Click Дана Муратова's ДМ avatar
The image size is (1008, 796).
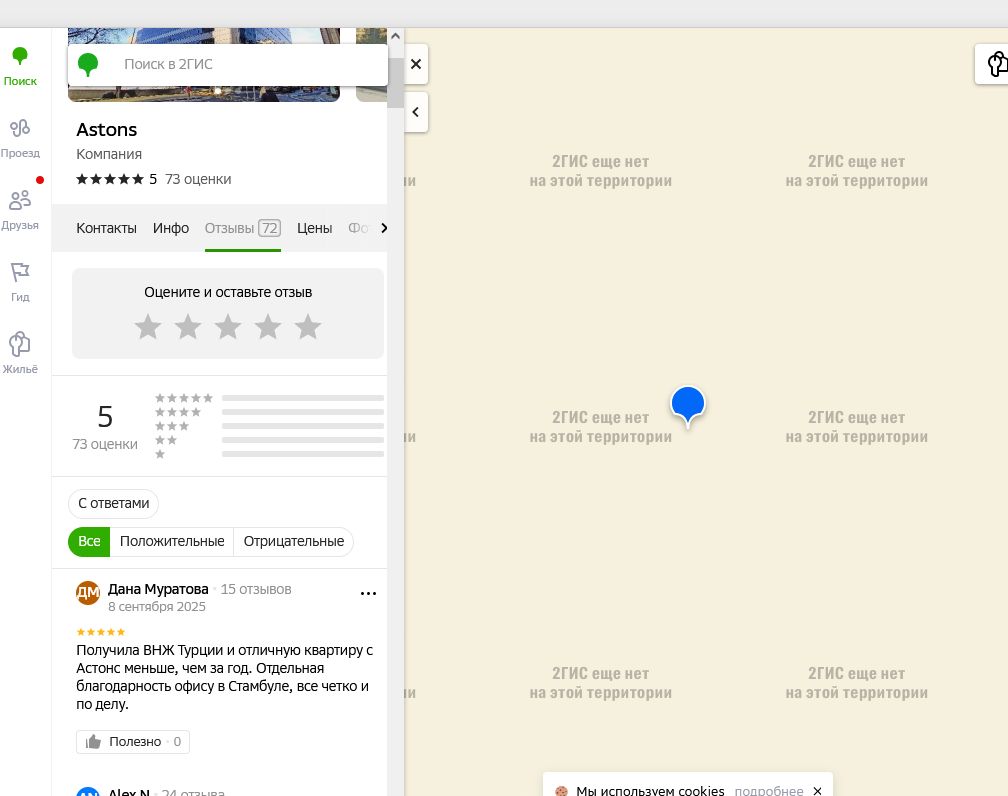coord(88,593)
